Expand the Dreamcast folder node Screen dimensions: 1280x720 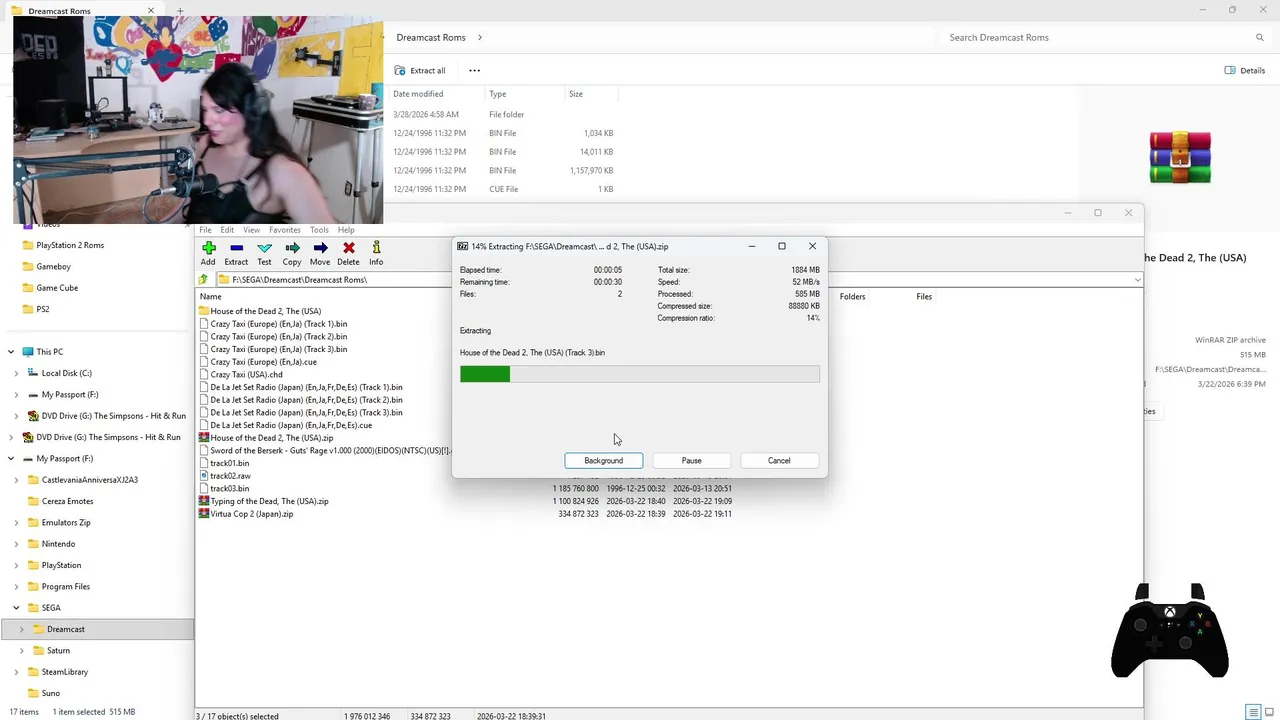[x=21, y=629]
